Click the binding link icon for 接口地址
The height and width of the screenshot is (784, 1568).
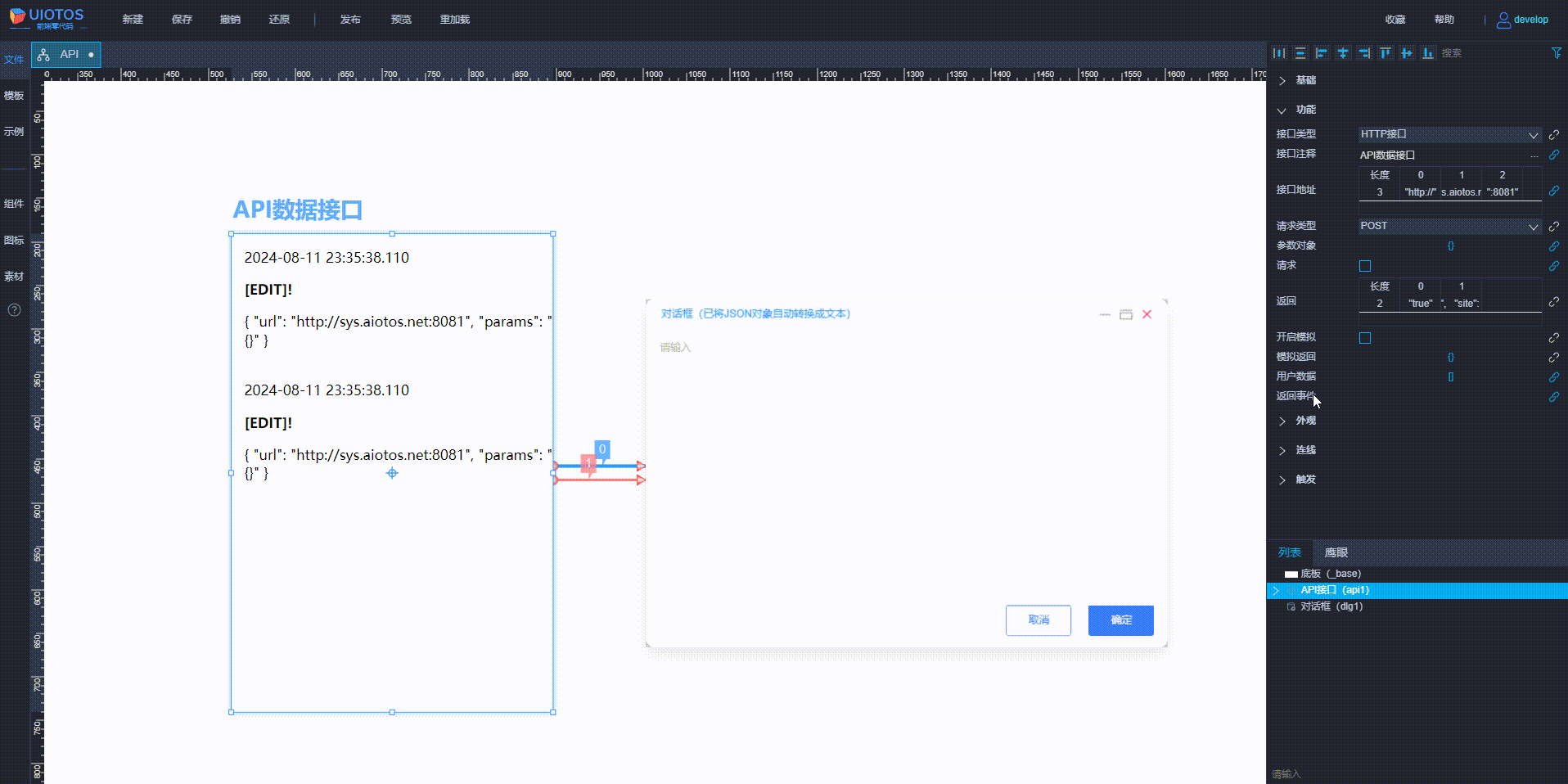1554,191
